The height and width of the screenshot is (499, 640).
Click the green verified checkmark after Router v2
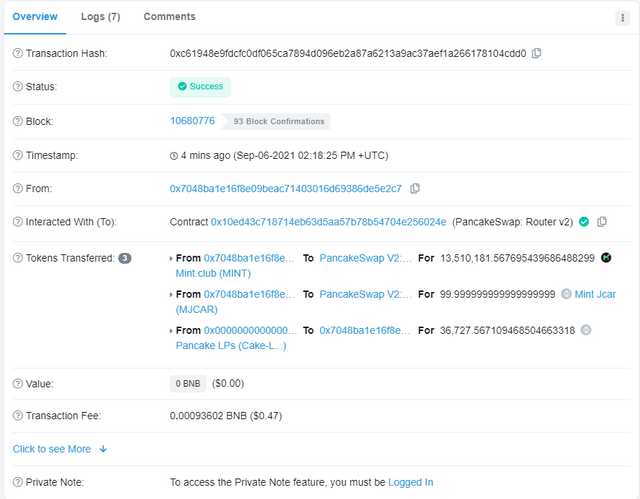584,222
